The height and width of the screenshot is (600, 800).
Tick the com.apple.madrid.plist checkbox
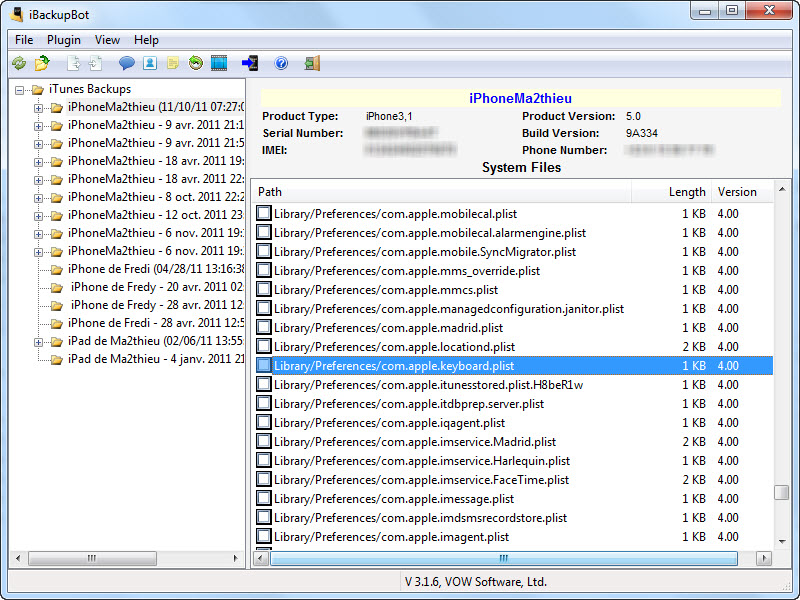click(x=264, y=328)
